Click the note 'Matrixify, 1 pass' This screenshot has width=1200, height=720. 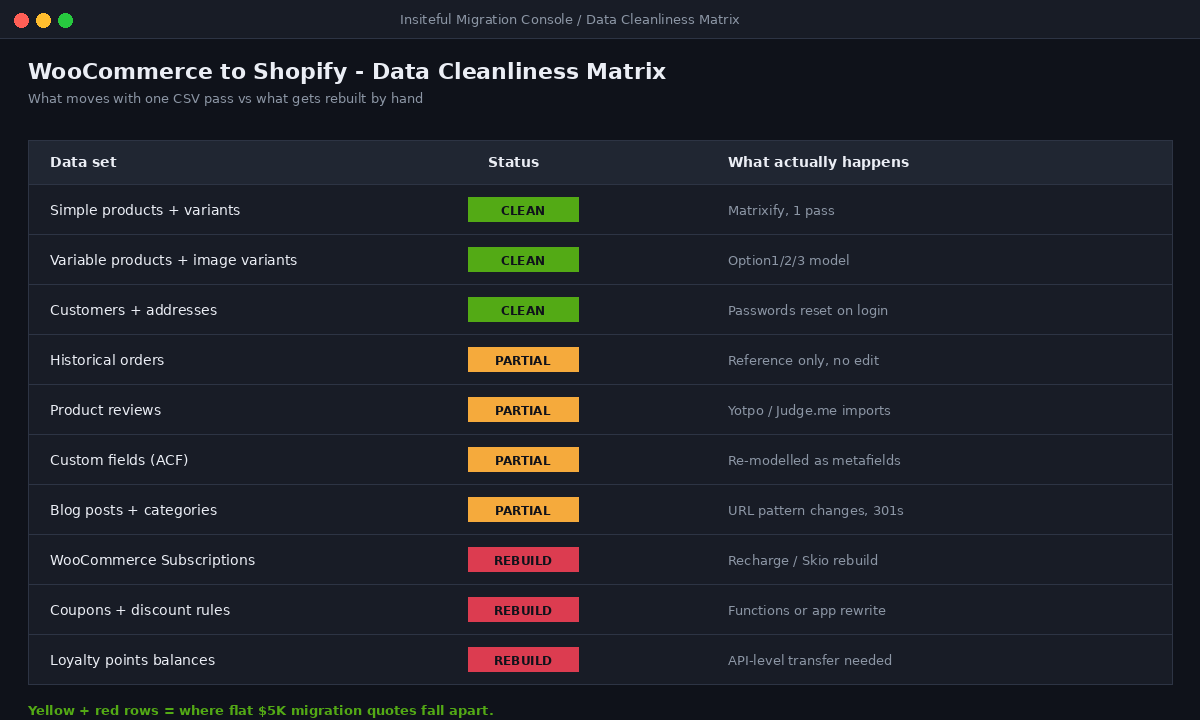781,211
